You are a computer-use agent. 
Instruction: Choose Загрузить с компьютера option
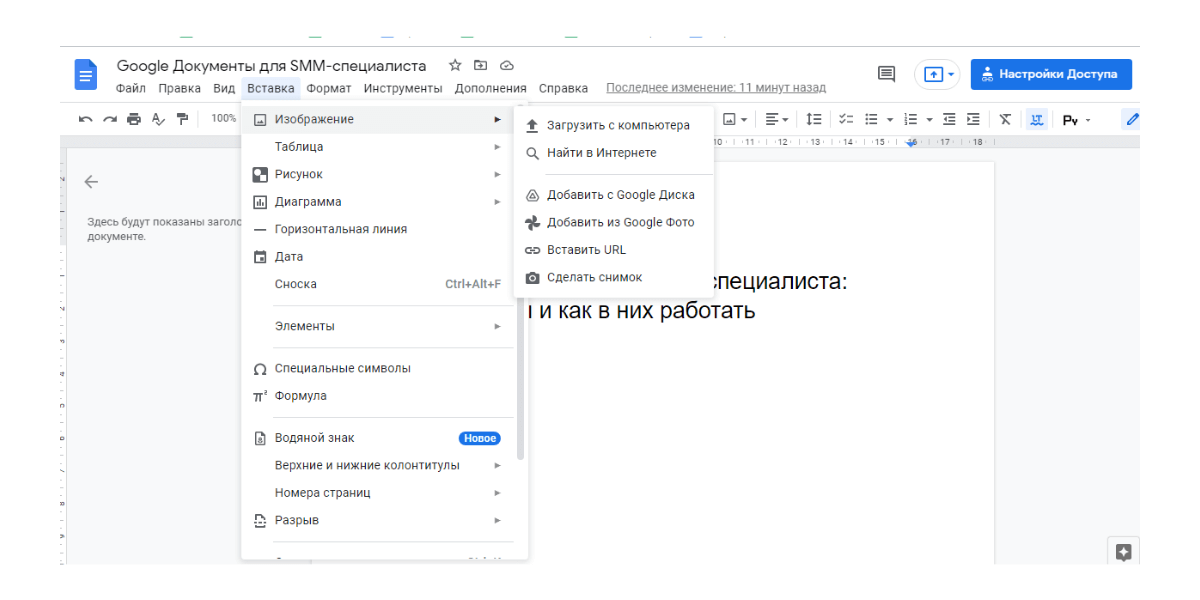point(617,126)
